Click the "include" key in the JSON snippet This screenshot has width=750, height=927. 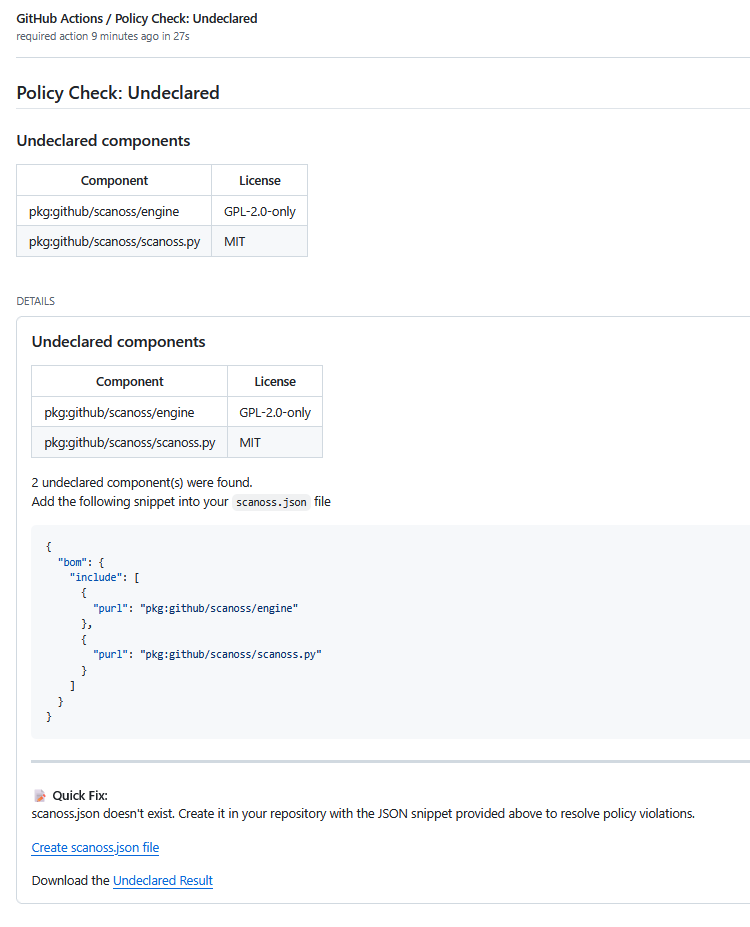96,578
